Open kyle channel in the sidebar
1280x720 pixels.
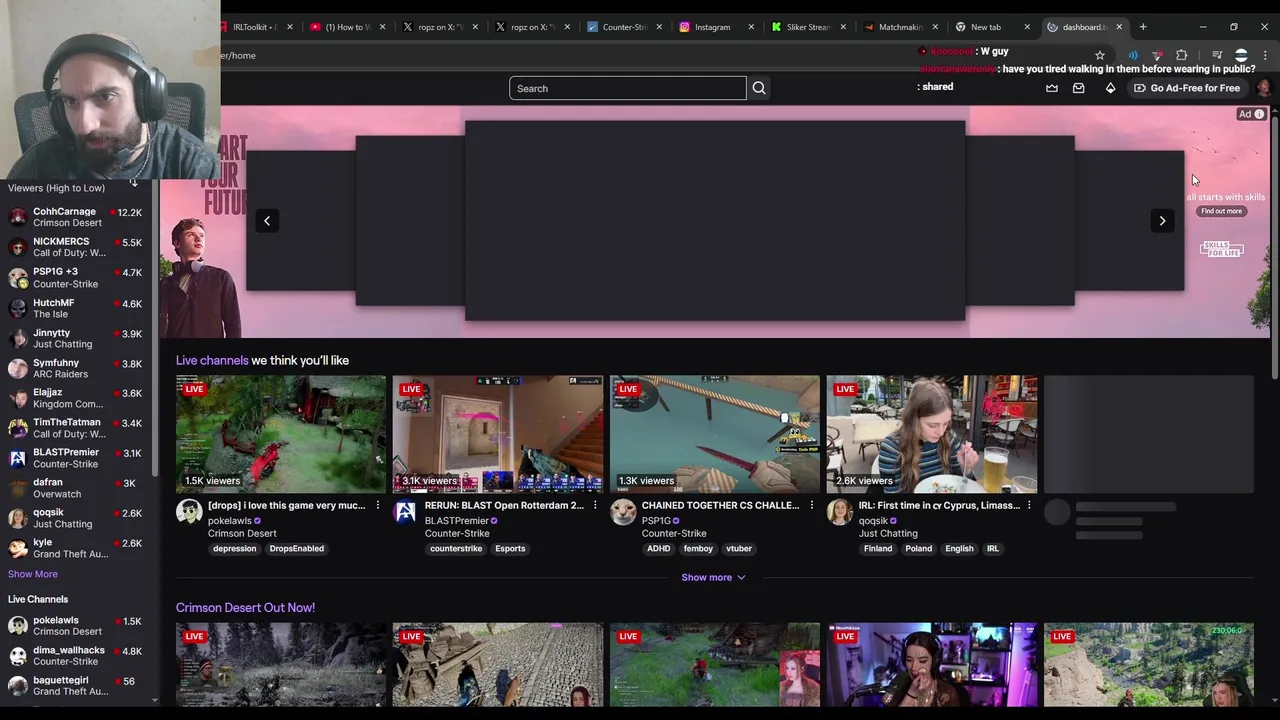(x=77, y=548)
